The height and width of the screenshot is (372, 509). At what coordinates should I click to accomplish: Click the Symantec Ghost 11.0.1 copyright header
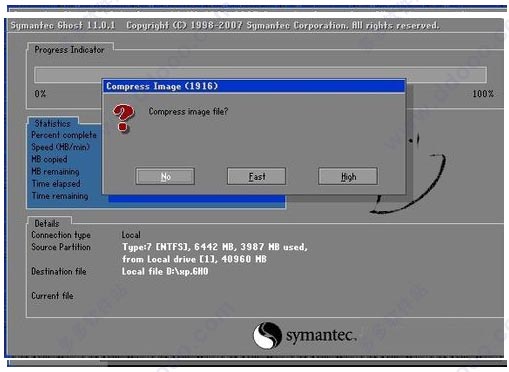pos(225,25)
